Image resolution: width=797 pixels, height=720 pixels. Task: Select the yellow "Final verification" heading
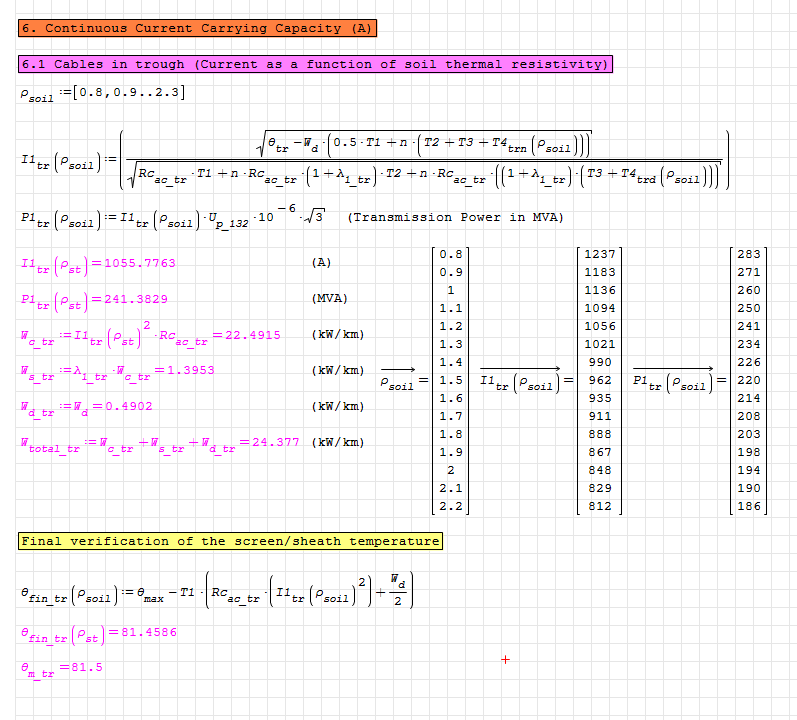[x=230, y=542]
